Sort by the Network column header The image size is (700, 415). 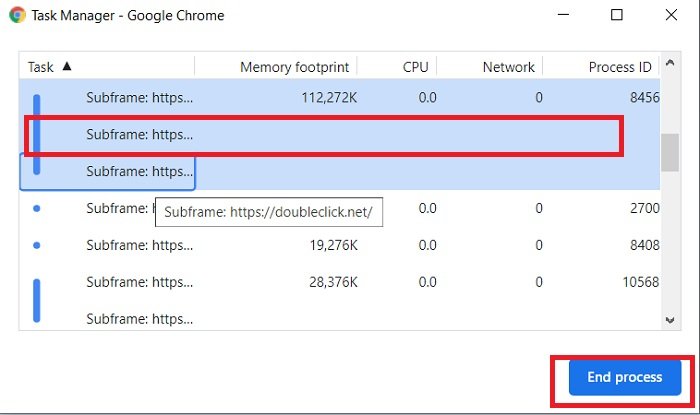tap(509, 67)
